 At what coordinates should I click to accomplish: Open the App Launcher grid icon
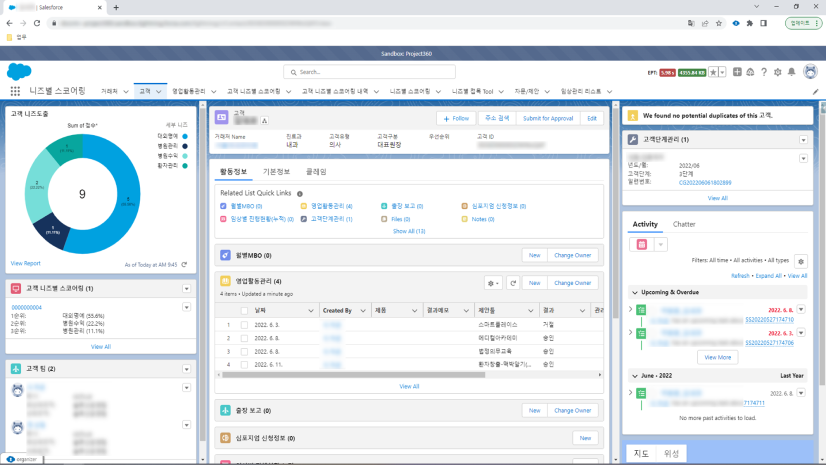point(15,91)
